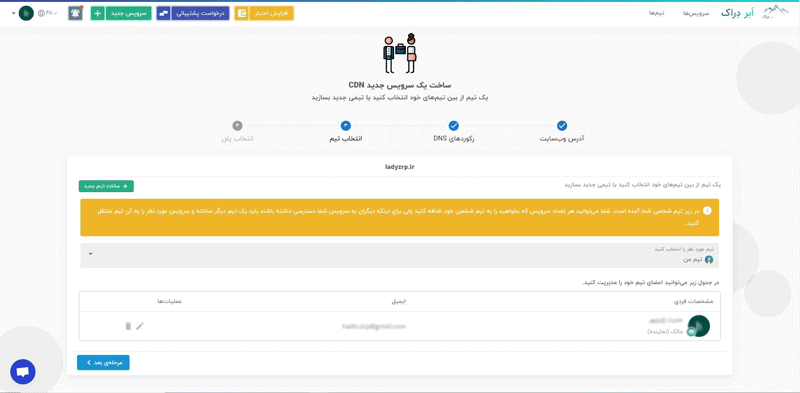Click the wallet icon beside افزایش اعتبار

tap(241, 13)
